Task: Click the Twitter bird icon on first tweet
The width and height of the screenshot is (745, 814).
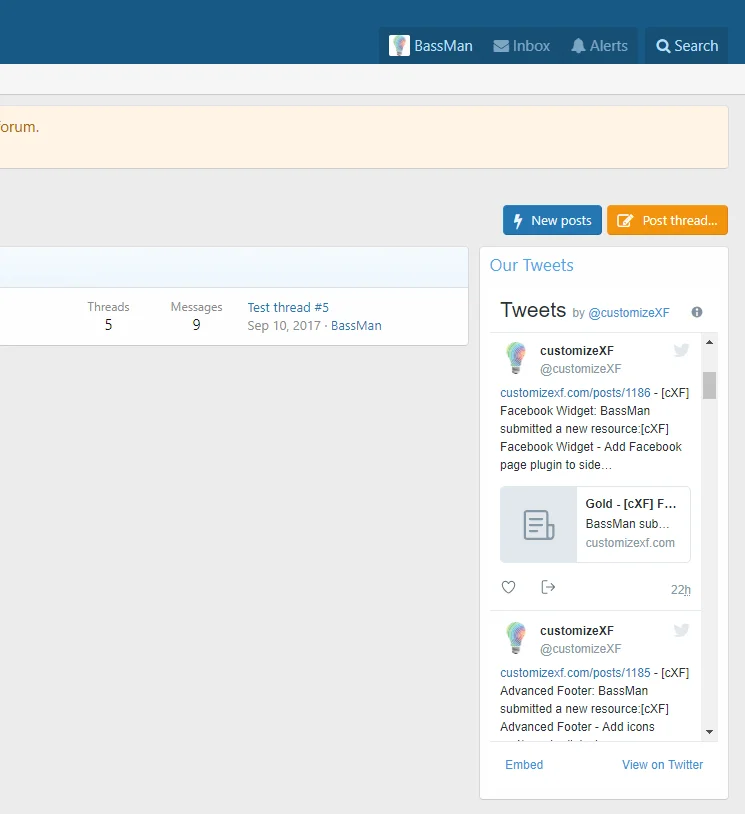Action: coord(681,350)
